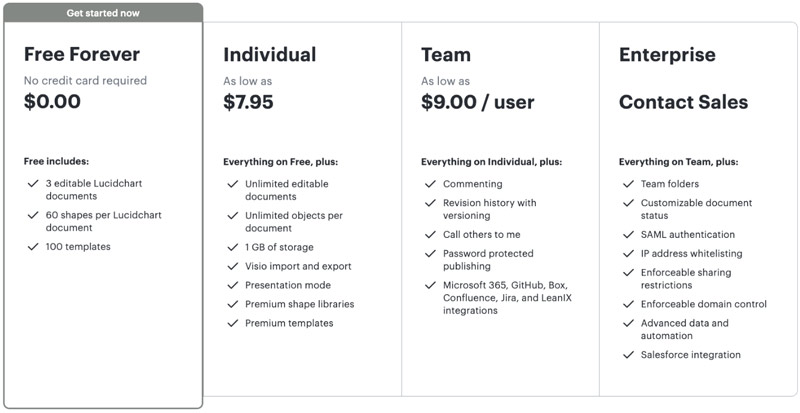Click checkmark beside 1 GB of storage
The width and height of the screenshot is (800, 413).
coord(233,247)
